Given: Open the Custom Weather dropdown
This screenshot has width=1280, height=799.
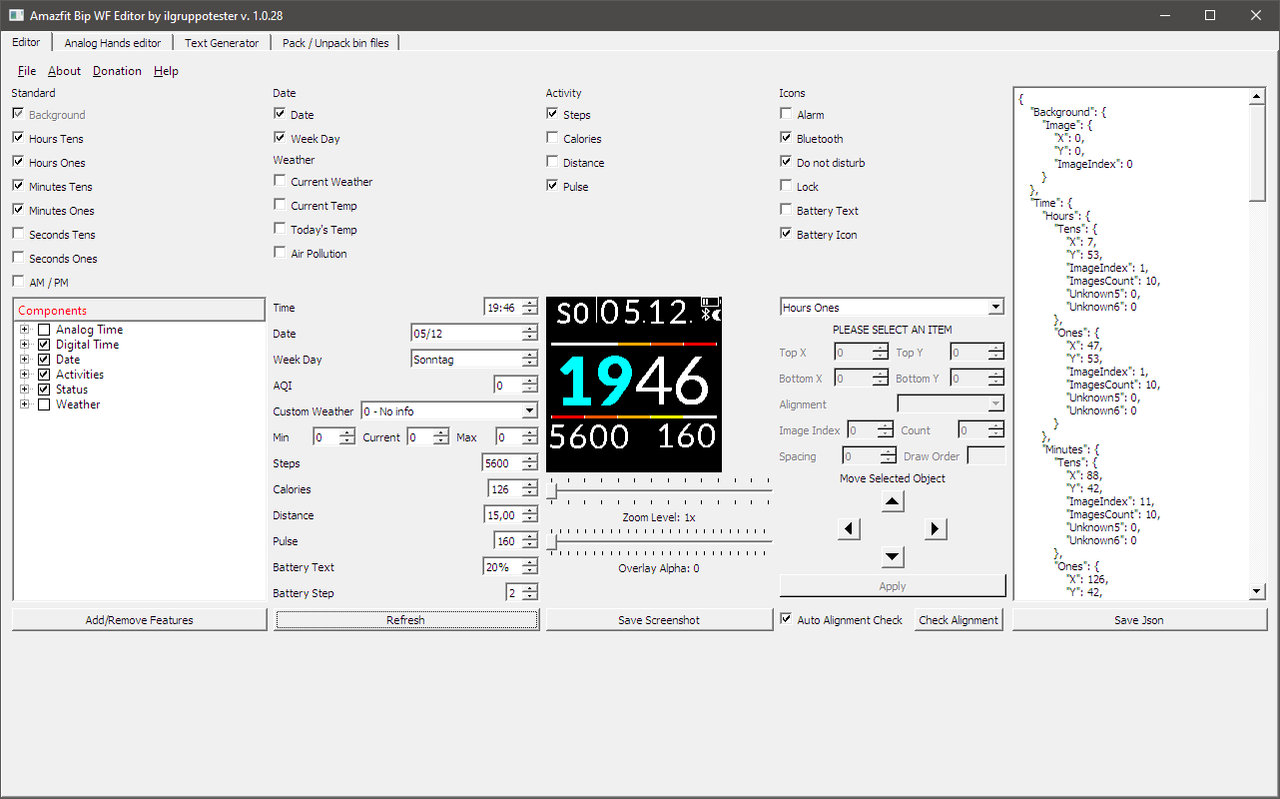Looking at the screenshot, I should 449,411.
